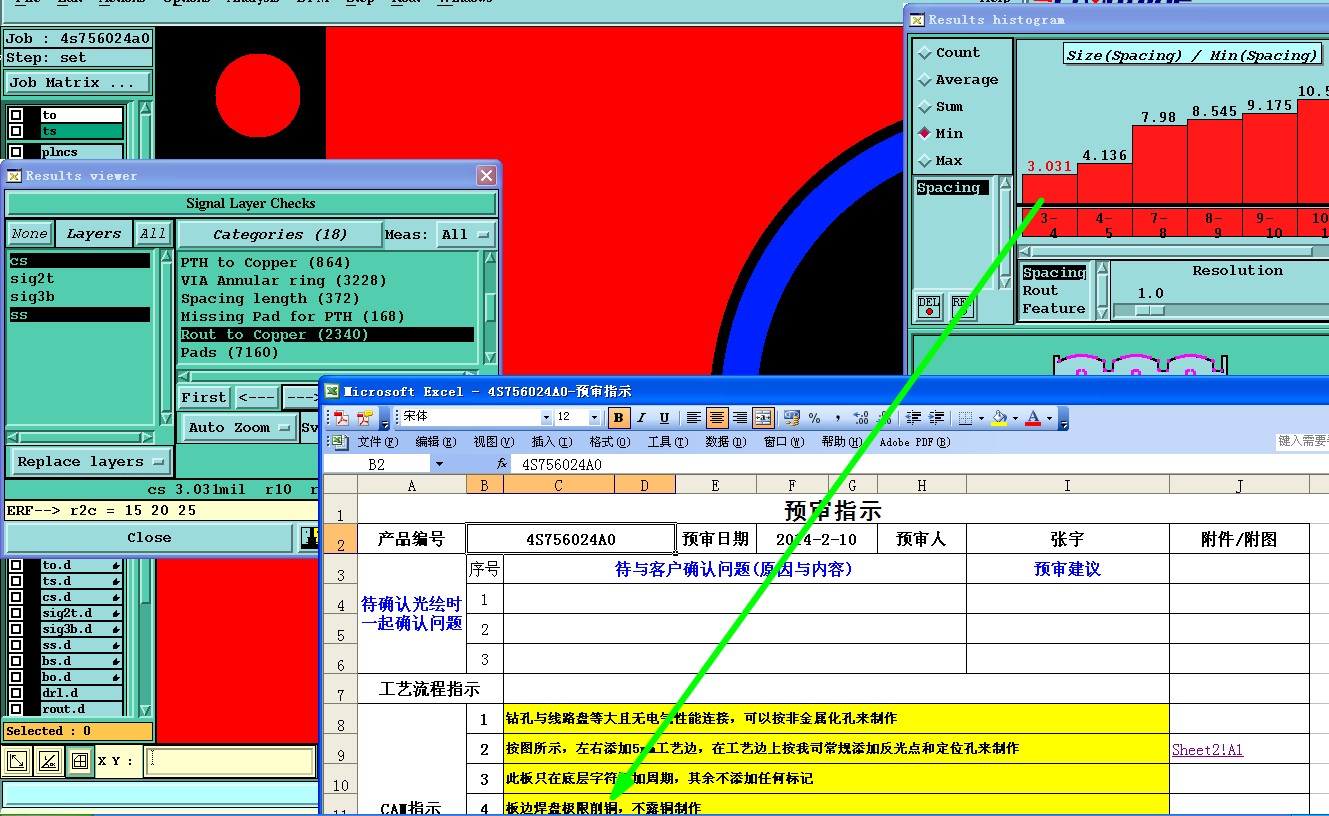This screenshot has height=816, width=1329.
Task: Apply Underline formatting in Excel
Action: pos(664,418)
